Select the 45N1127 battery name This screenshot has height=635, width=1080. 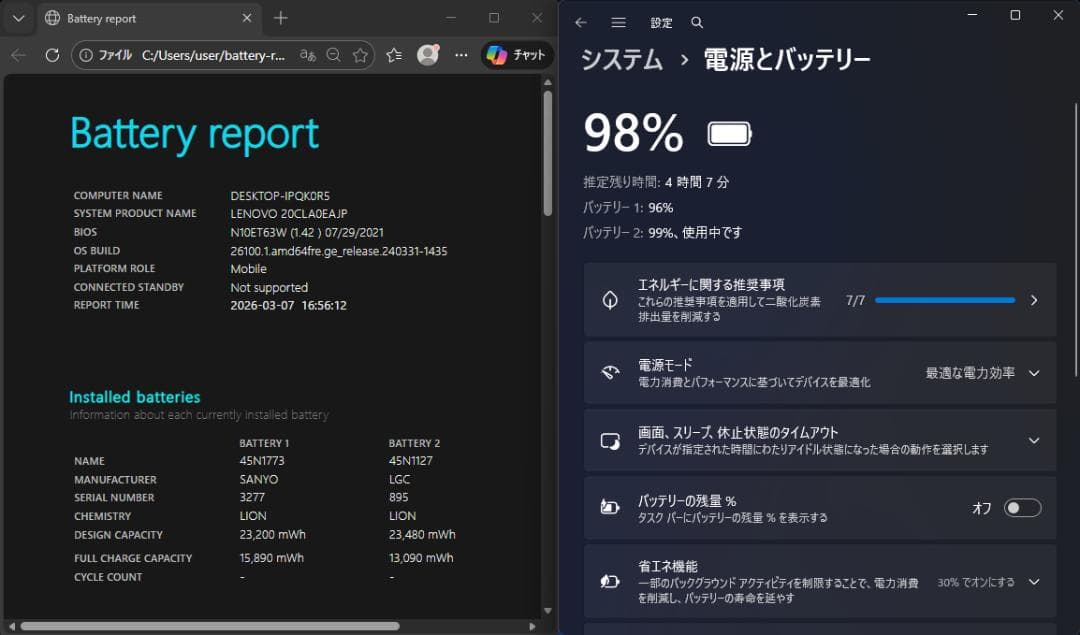pyautogui.click(x=411, y=461)
